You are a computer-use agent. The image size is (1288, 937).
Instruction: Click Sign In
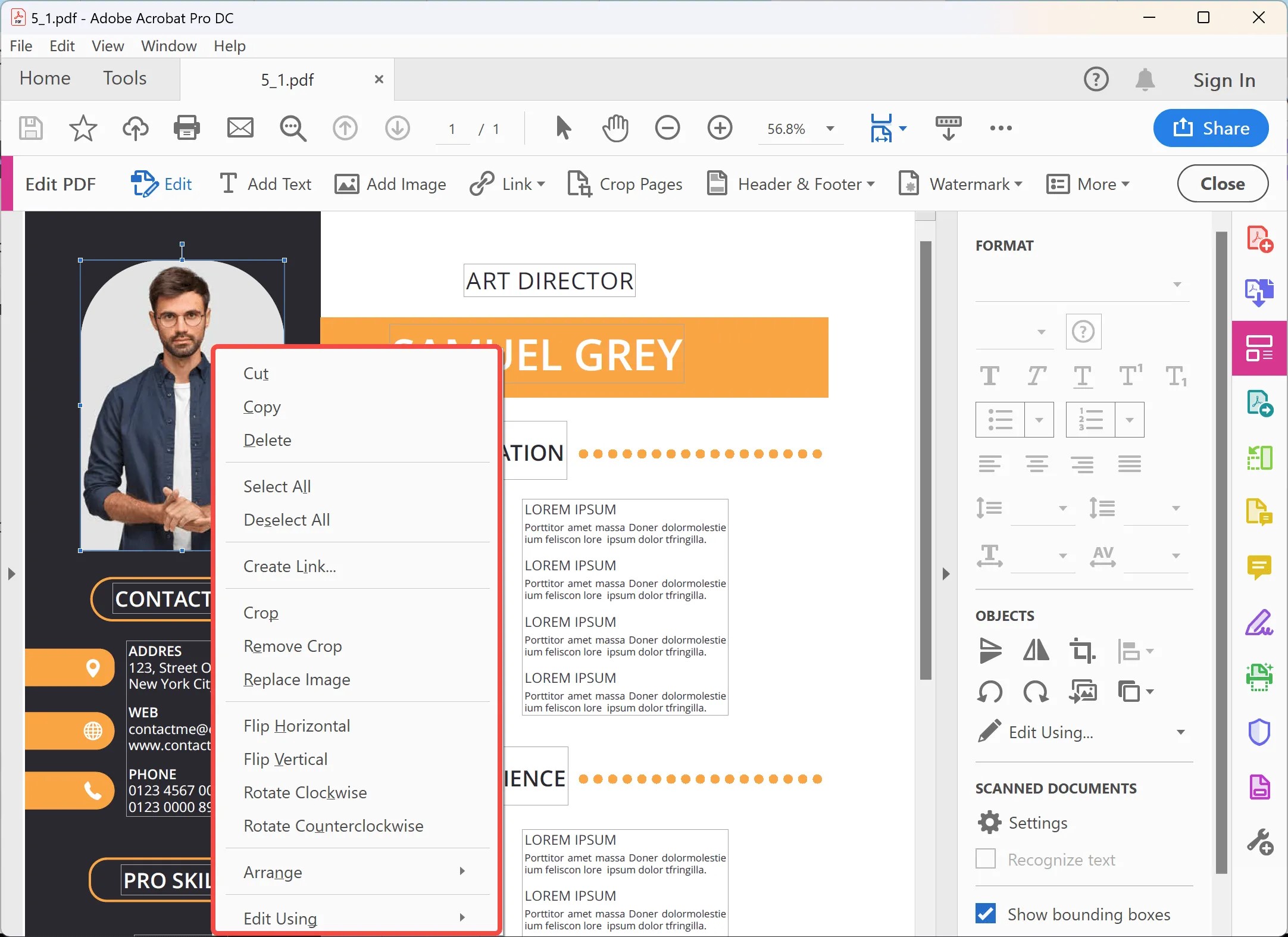[1224, 79]
